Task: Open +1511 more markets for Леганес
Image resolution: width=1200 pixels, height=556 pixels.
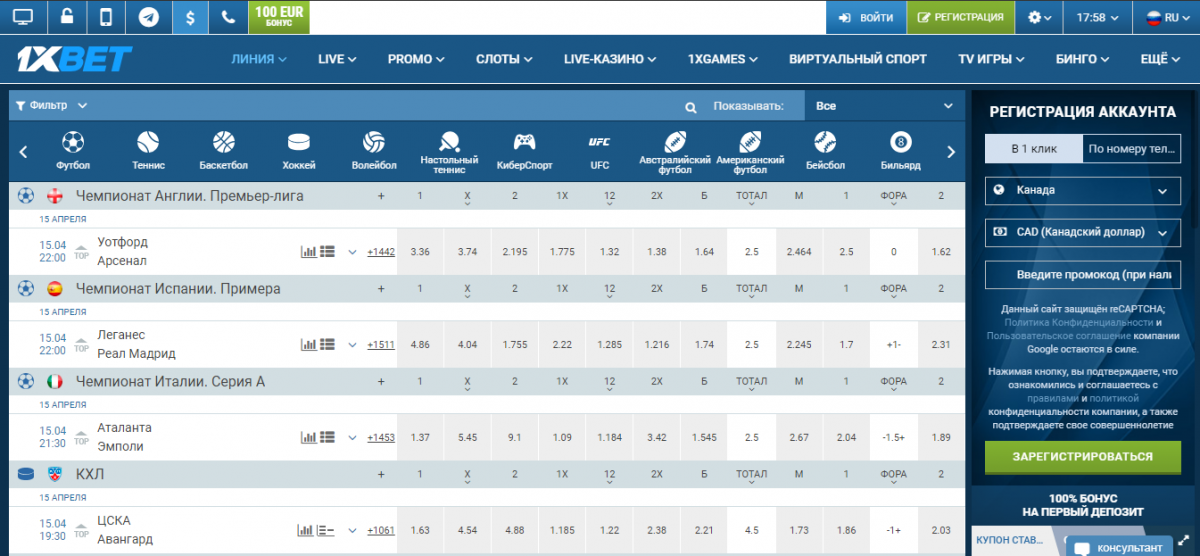Action: tap(381, 345)
